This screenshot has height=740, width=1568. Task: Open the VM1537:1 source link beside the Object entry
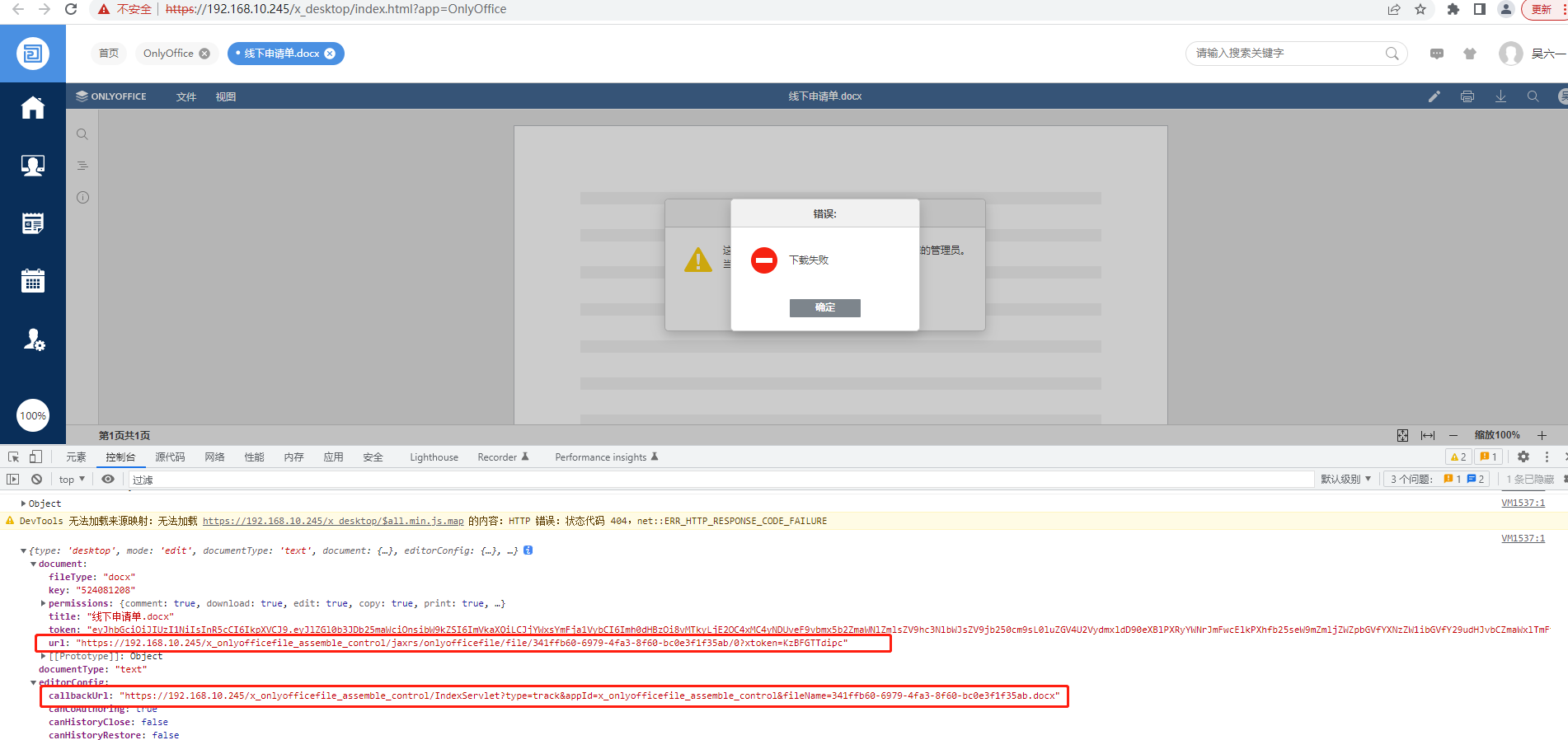point(1523,503)
